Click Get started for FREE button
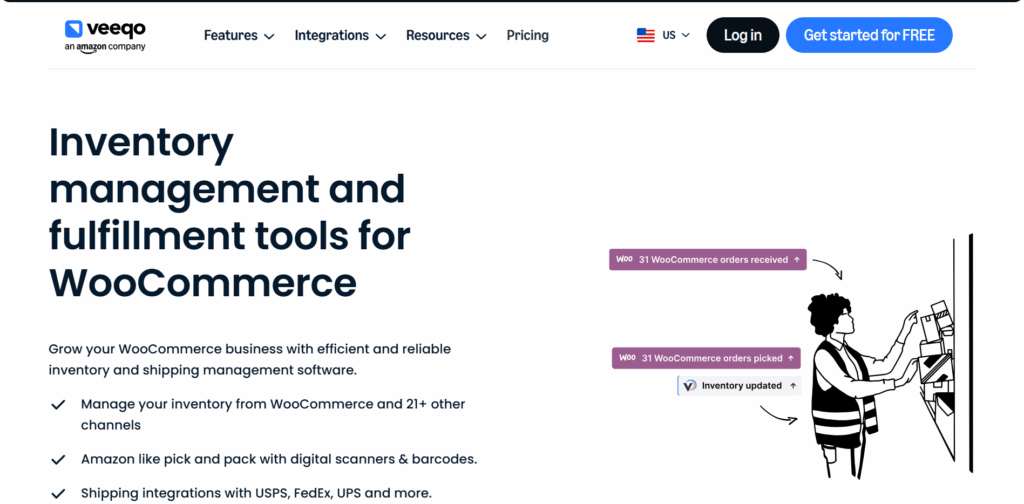Viewport: 1024px width, 504px height. click(x=869, y=35)
